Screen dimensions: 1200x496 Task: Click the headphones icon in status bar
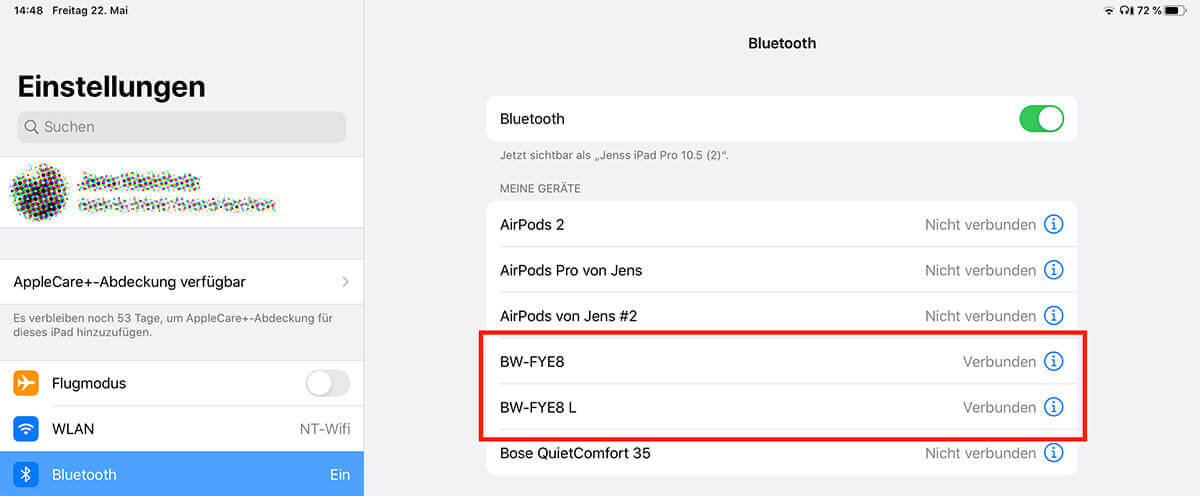click(x=1127, y=10)
